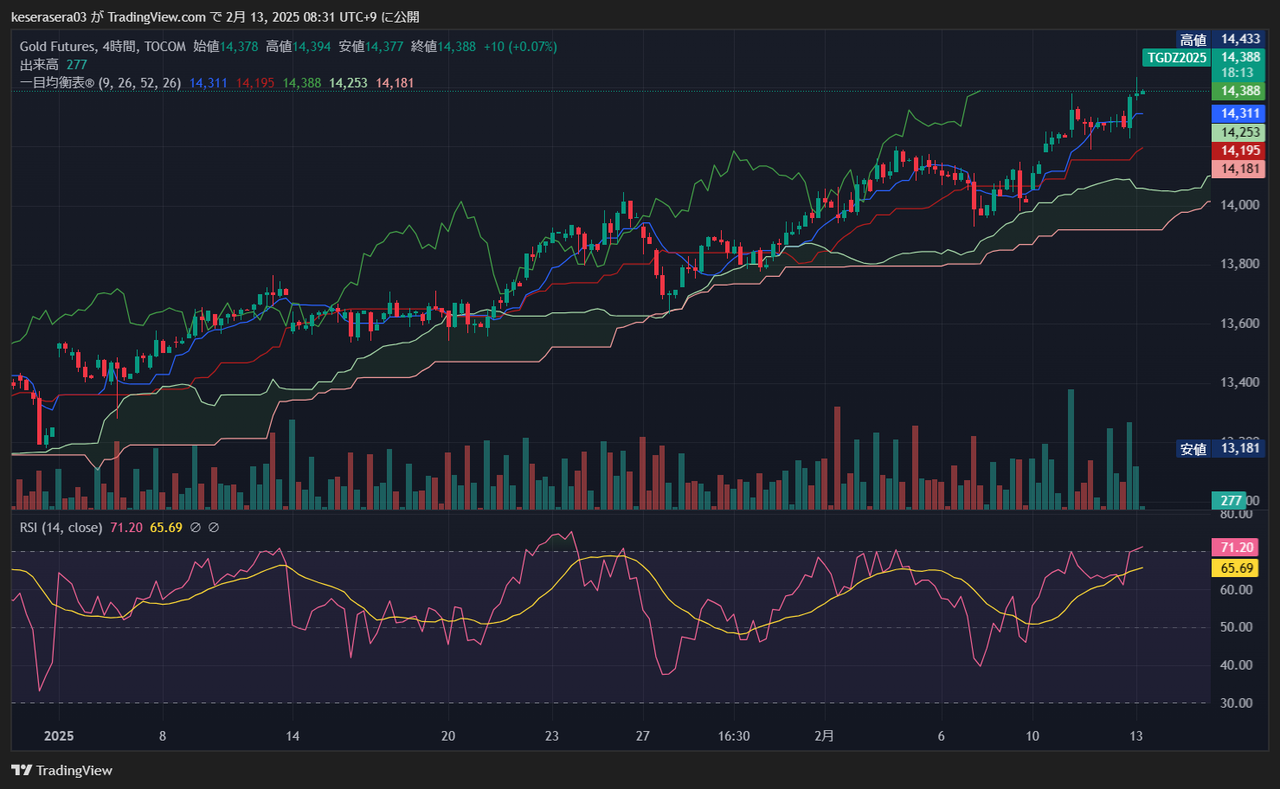
Task: Click the 安値 14,377 legend value
Action: point(371,46)
